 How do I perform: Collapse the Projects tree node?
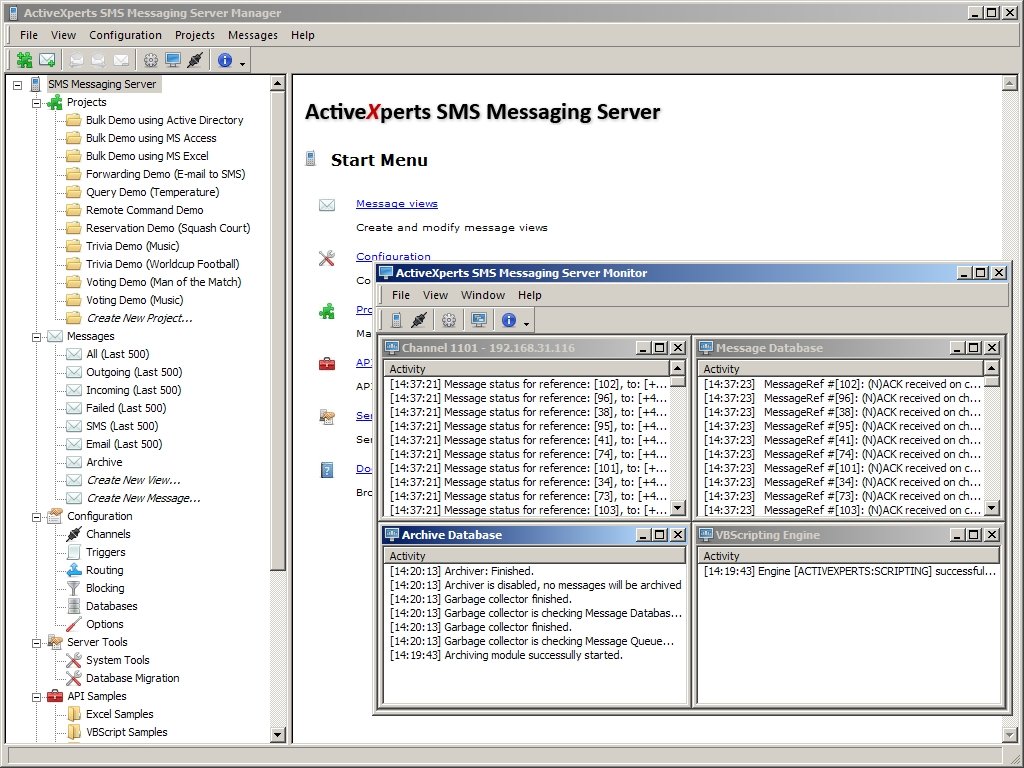click(x=37, y=102)
